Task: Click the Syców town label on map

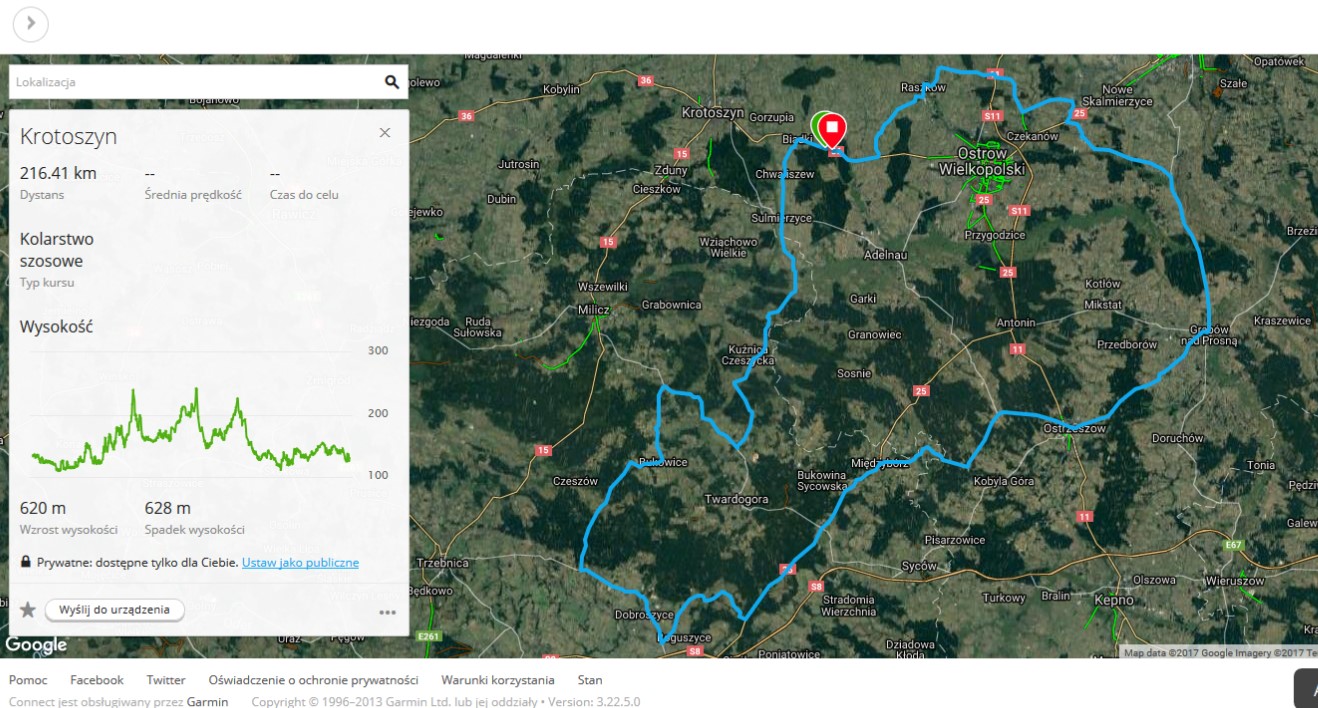Action: coord(920,566)
